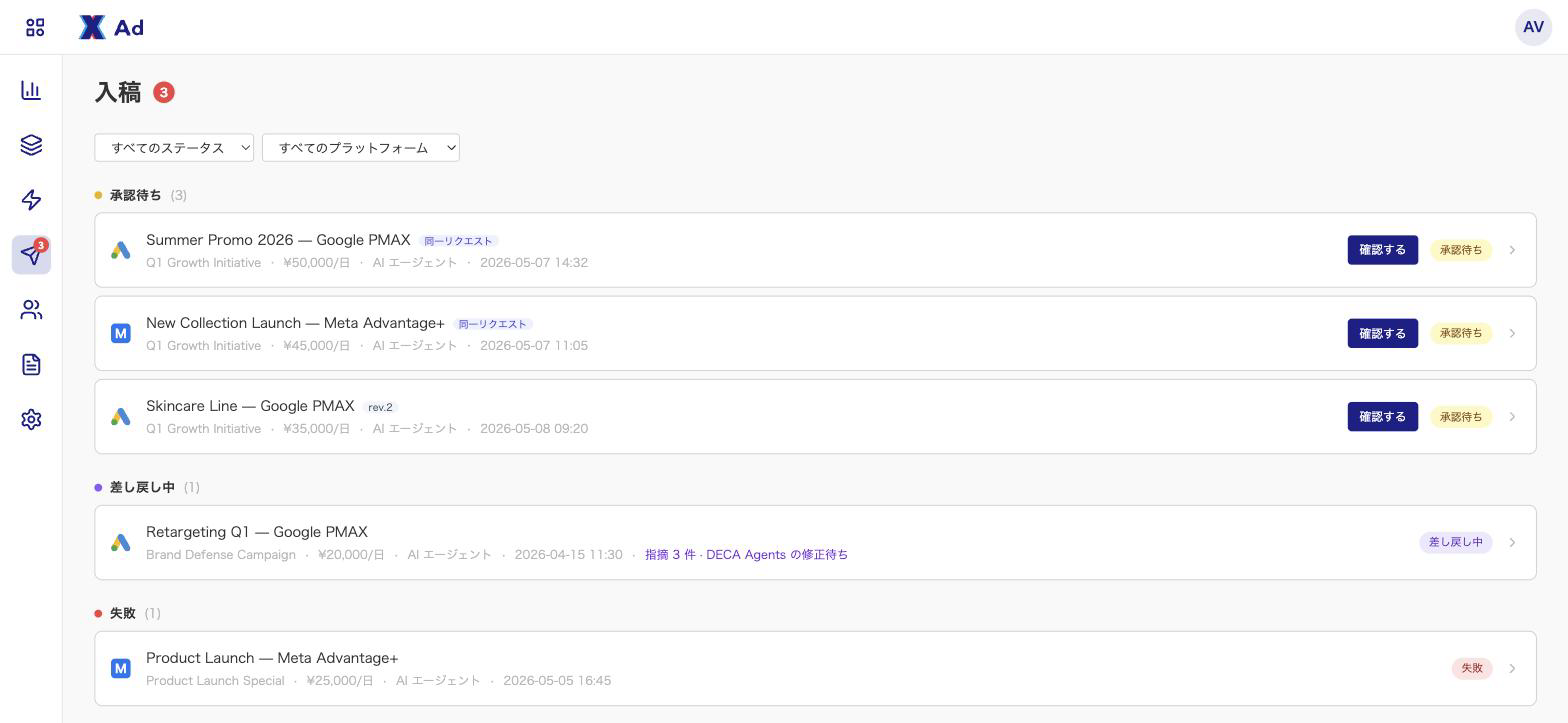Select the Product Launch — Meta Advantage+ title
Screen dimensions: 1568x723
click(272, 658)
